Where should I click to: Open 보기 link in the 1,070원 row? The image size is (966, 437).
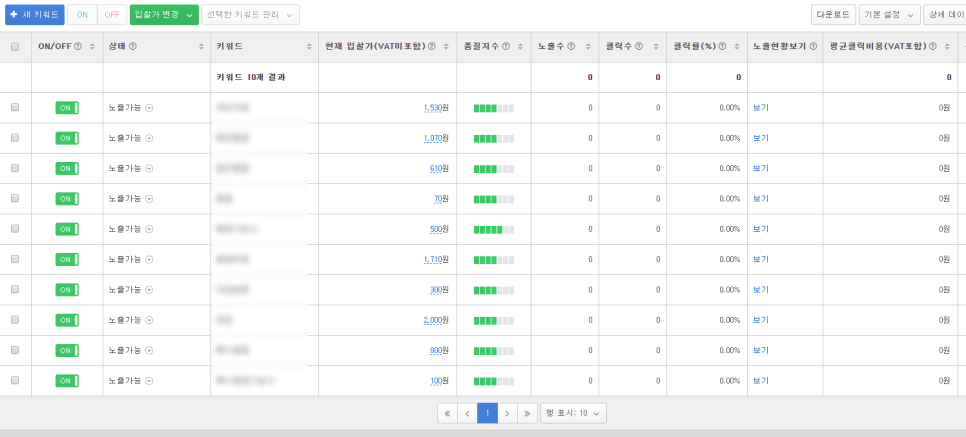pos(760,138)
